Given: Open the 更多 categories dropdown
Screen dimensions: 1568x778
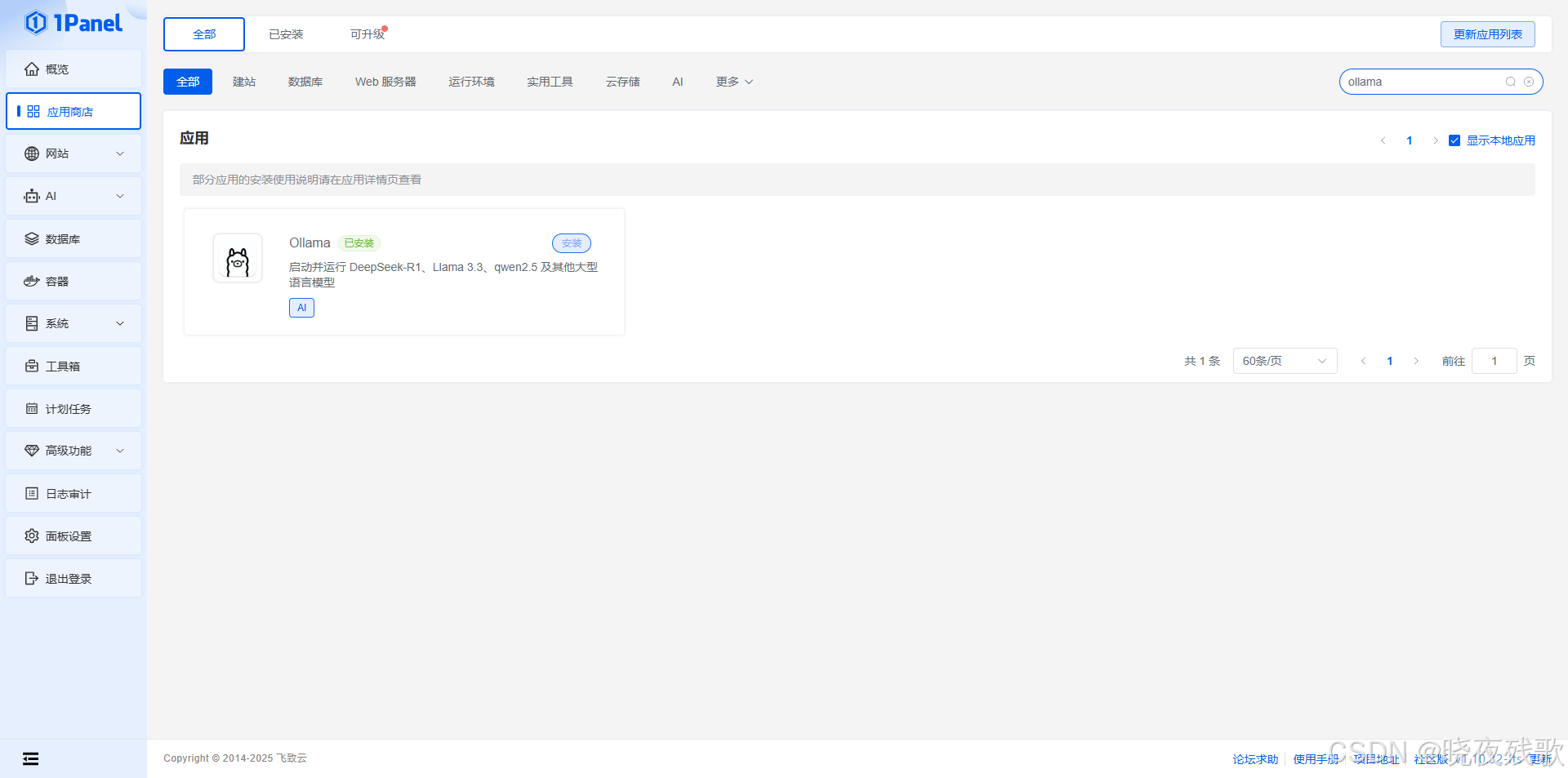Looking at the screenshot, I should 734,82.
